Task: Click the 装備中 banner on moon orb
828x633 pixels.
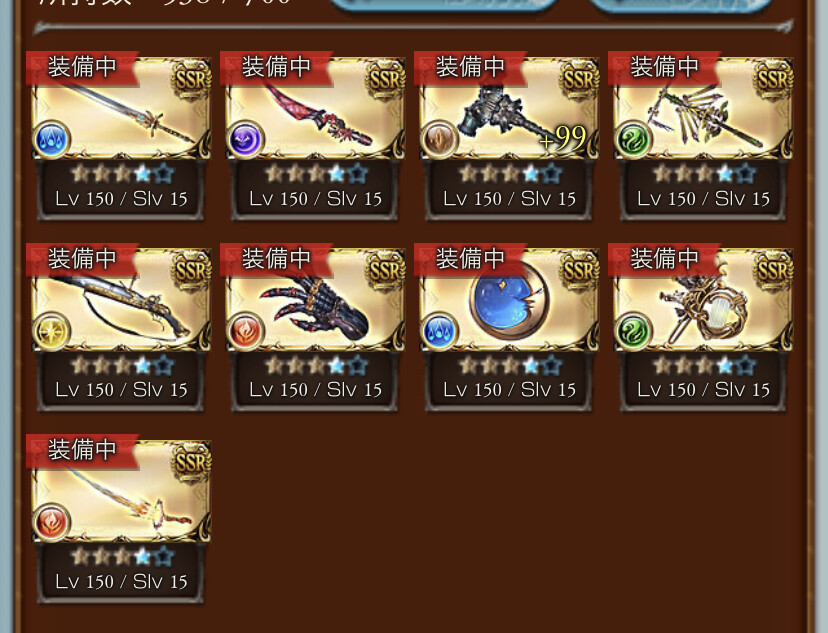Action: point(470,259)
